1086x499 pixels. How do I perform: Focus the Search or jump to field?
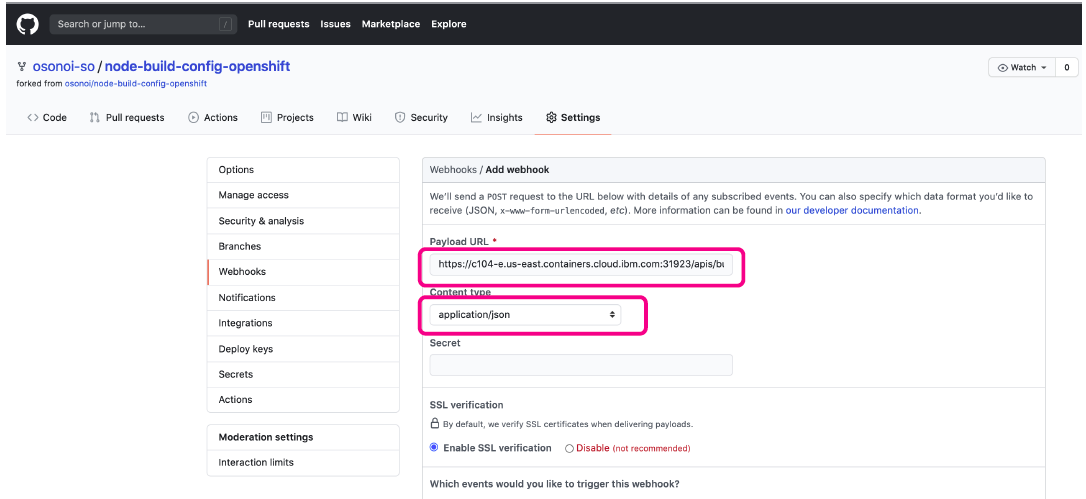(143, 24)
